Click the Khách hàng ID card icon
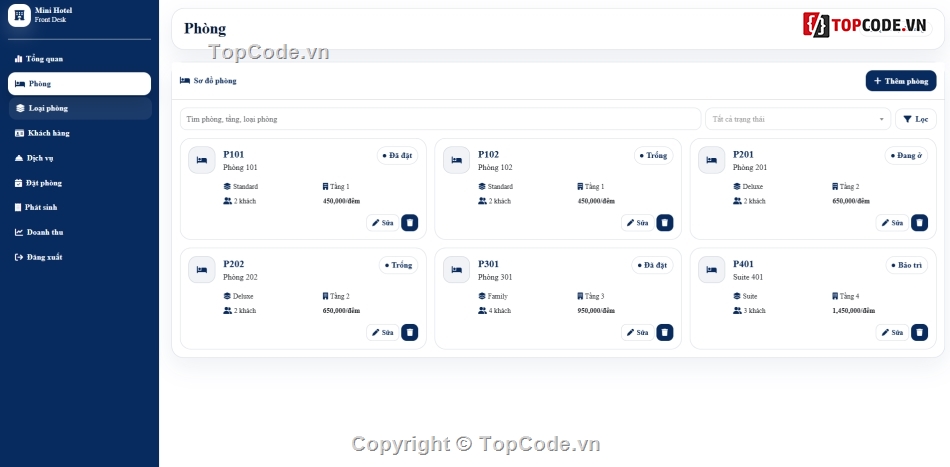The width and height of the screenshot is (950, 467). (x=19, y=133)
